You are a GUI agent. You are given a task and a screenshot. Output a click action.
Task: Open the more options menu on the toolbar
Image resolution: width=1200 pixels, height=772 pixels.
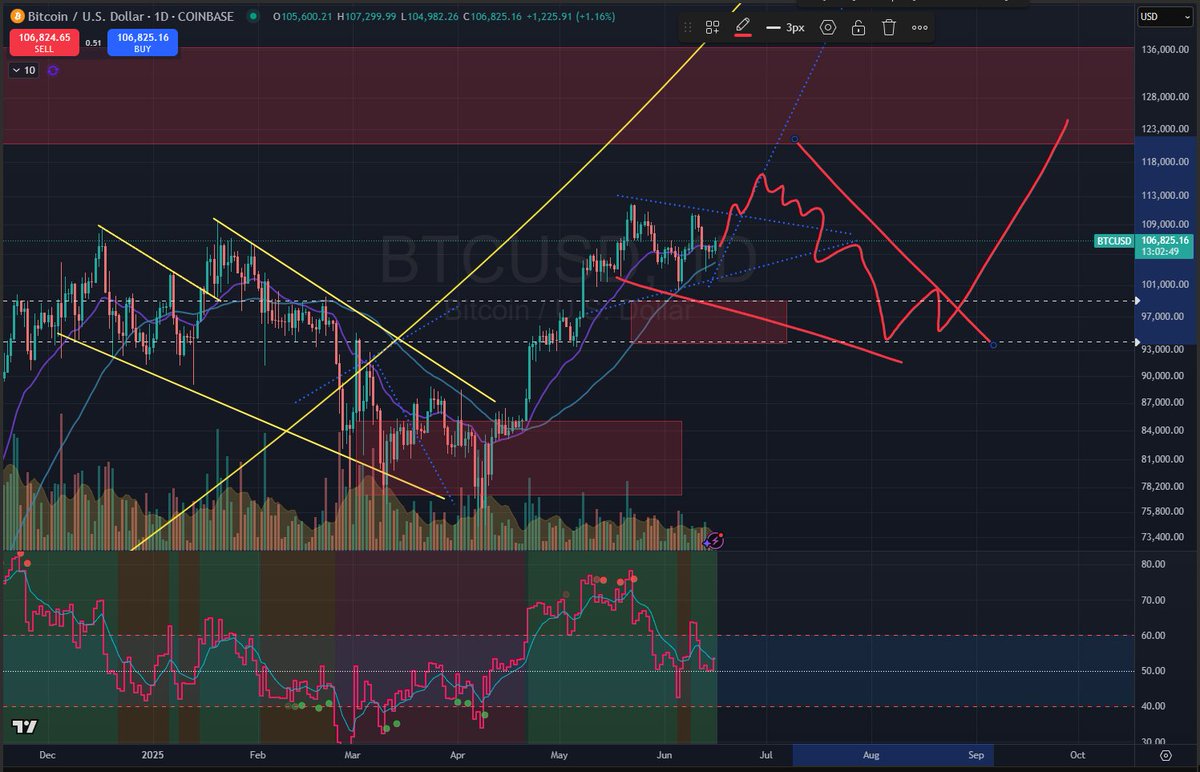[920, 27]
